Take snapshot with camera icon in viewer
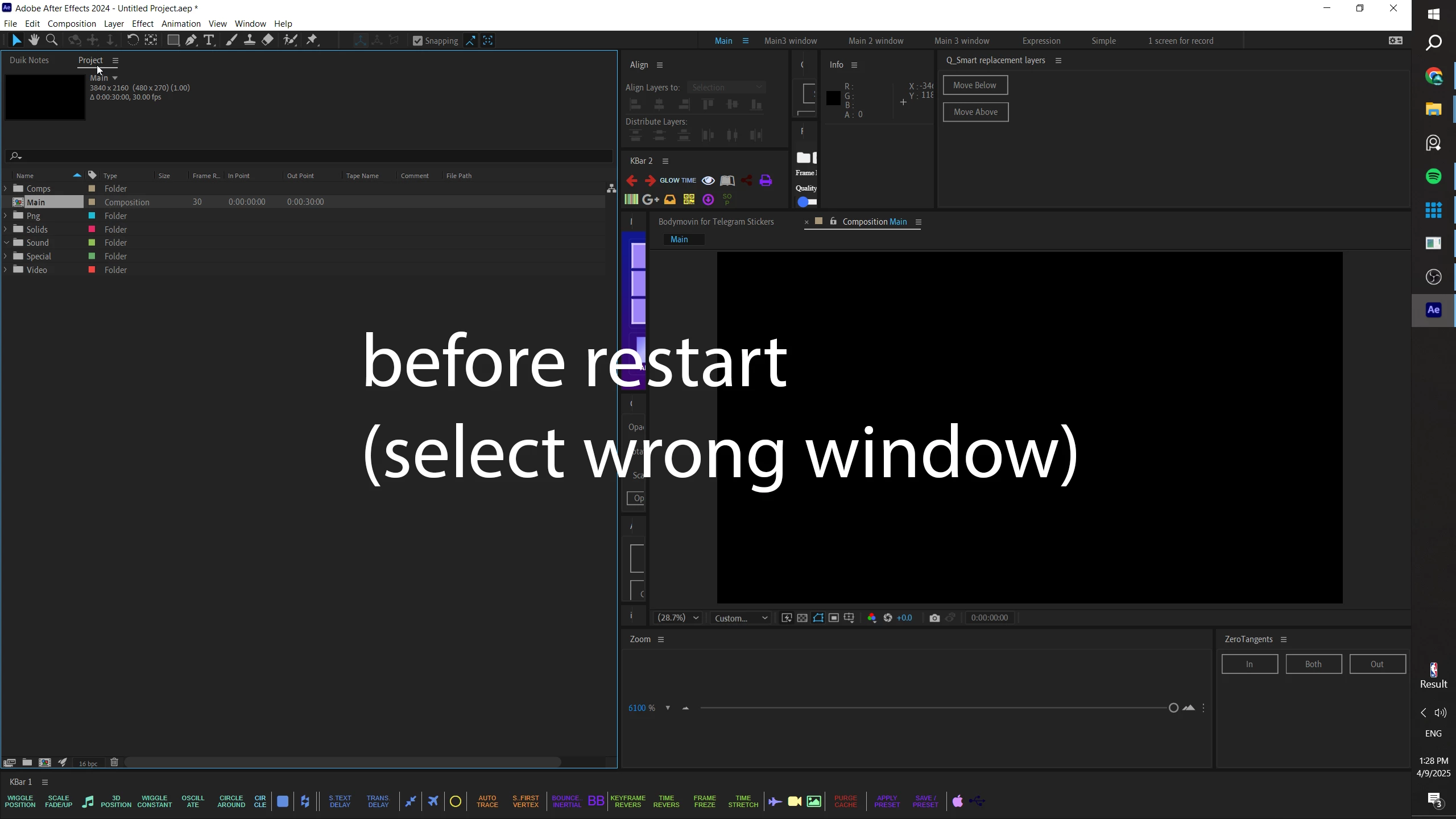This screenshot has height=819, width=1456. tap(934, 618)
